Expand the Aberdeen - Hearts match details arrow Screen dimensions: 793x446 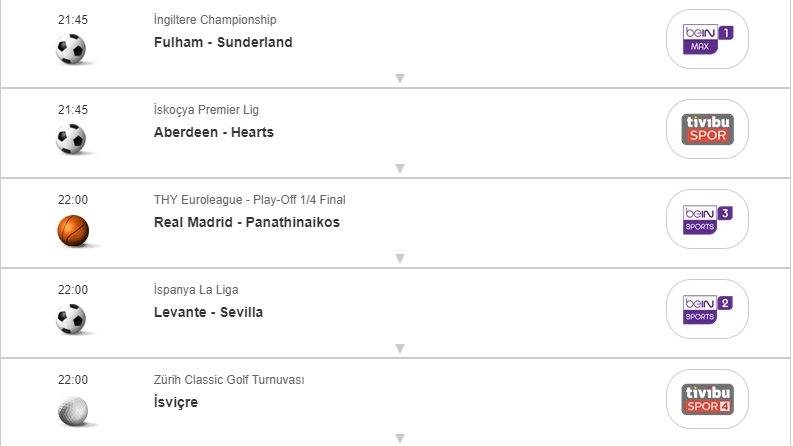tap(399, 168)
